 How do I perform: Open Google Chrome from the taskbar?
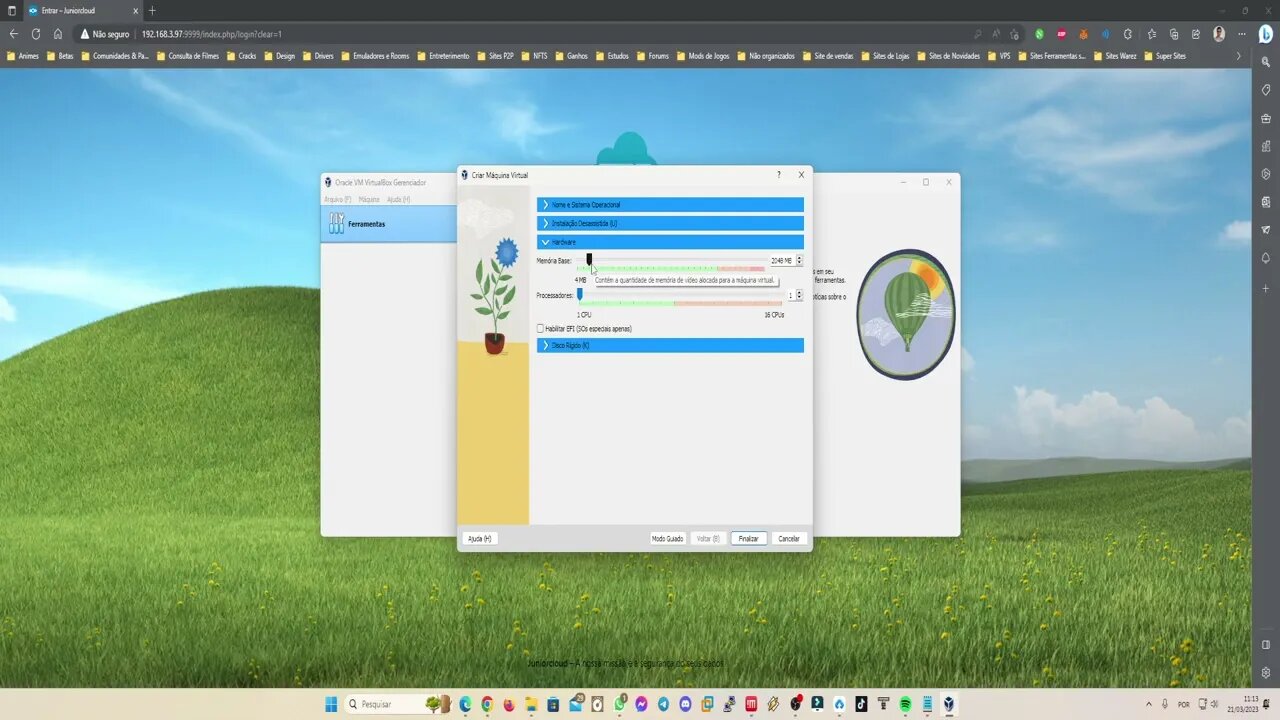pos(487,704)
